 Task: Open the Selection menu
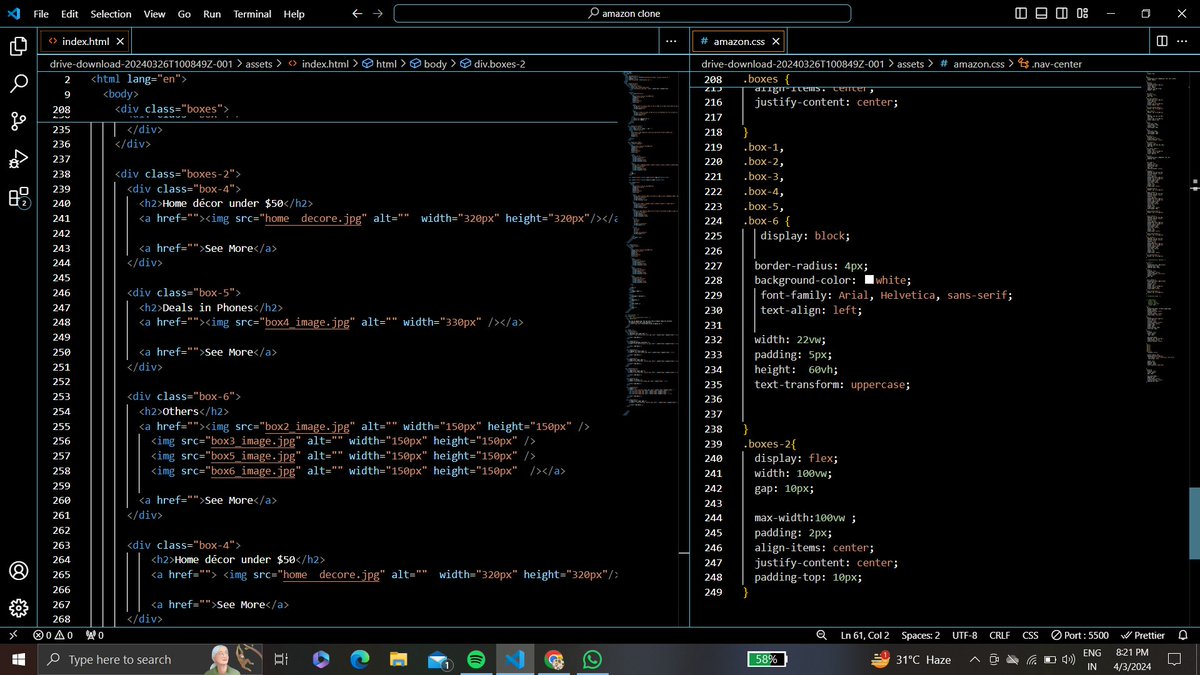111,14
